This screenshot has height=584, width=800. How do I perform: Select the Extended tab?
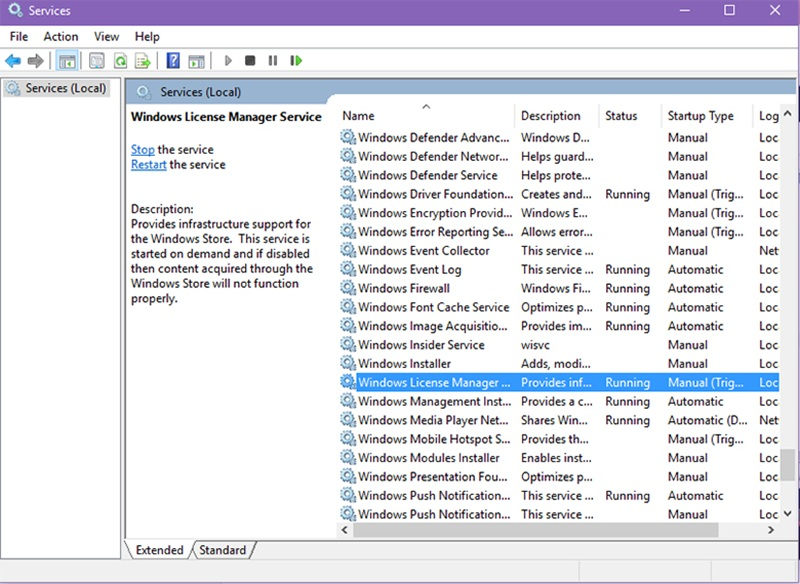pos(160,550)
